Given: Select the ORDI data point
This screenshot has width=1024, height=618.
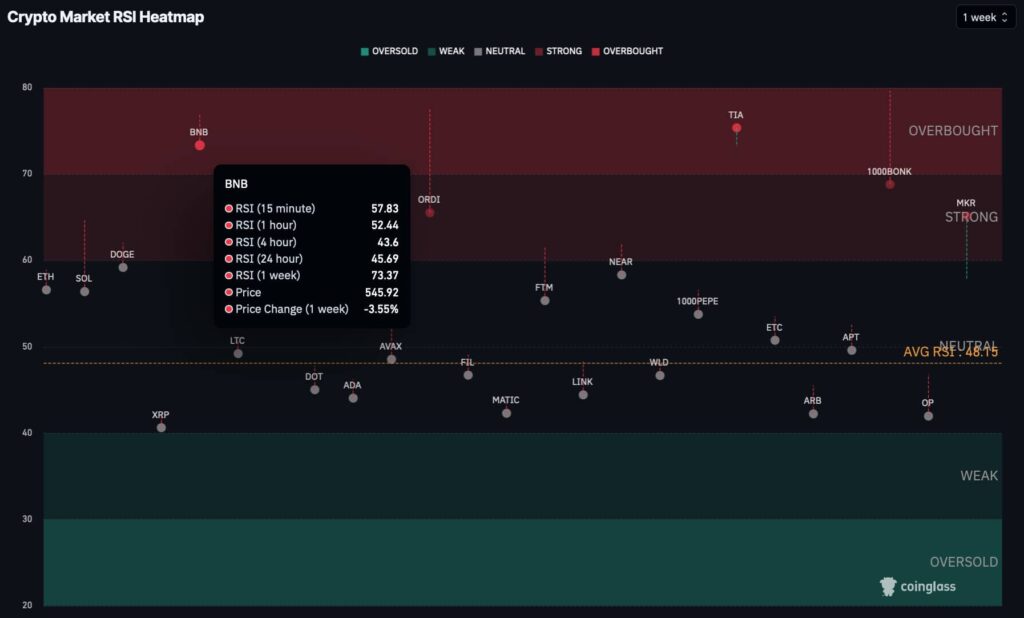Looking at the screenshot, I should pos(430,212).
